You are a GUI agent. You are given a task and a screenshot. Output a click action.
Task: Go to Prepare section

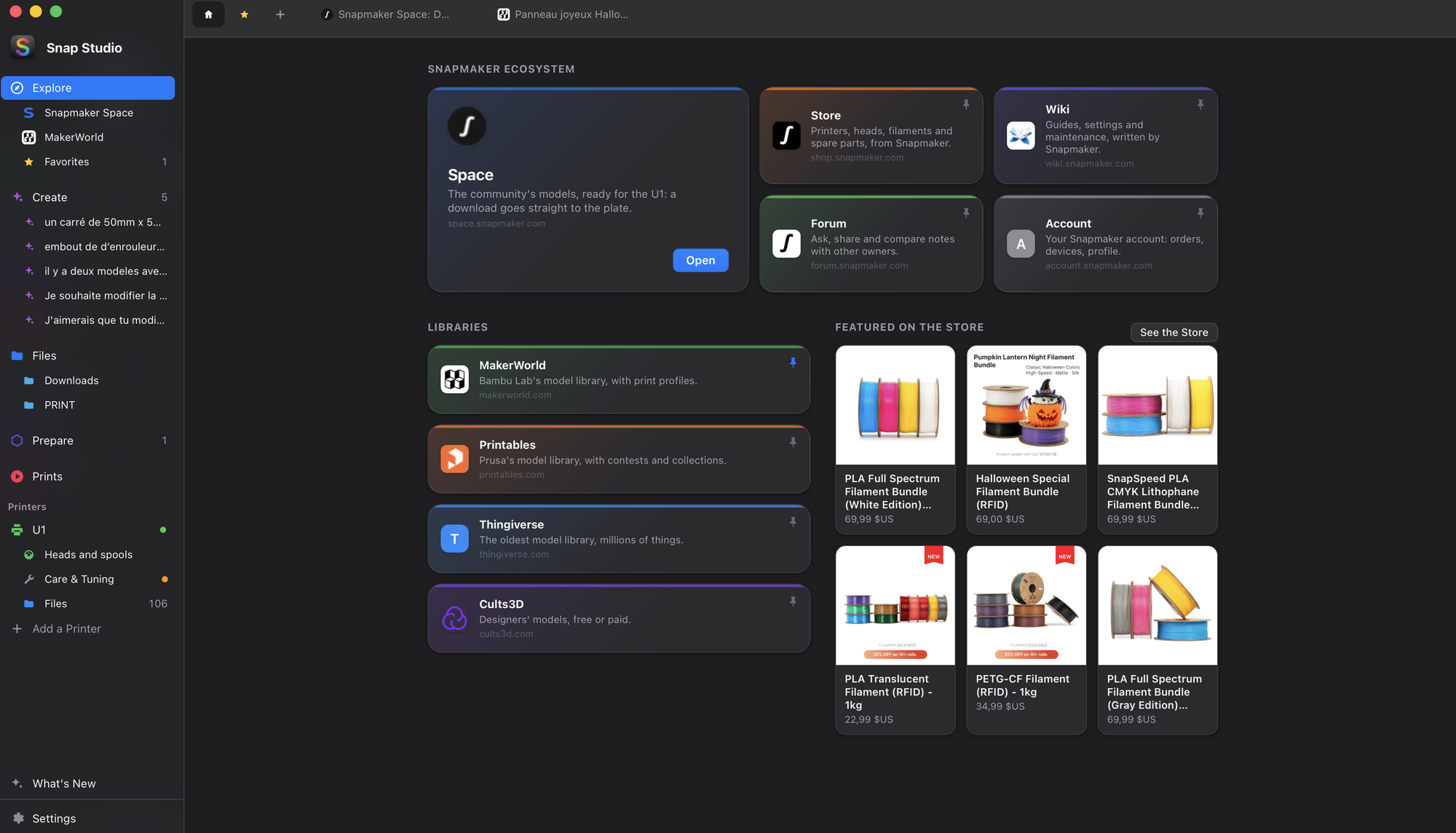[x=88, y=441]
